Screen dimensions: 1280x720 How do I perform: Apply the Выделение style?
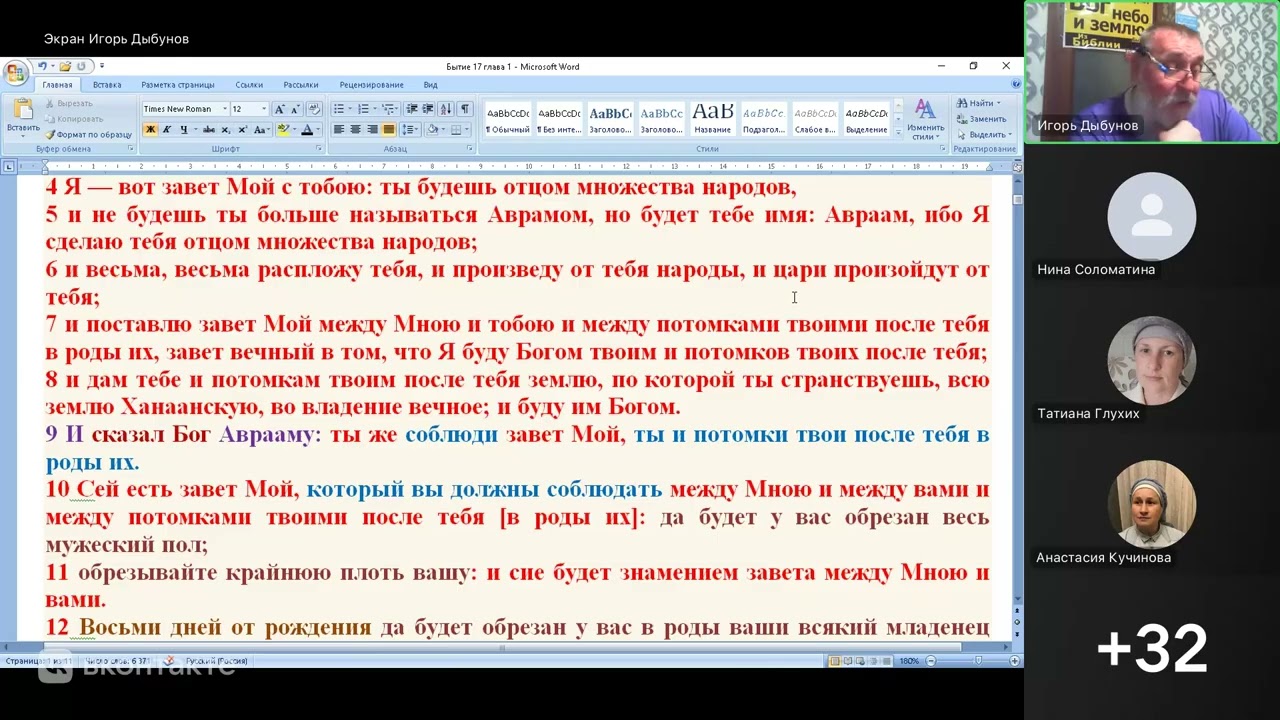point(866,120)
